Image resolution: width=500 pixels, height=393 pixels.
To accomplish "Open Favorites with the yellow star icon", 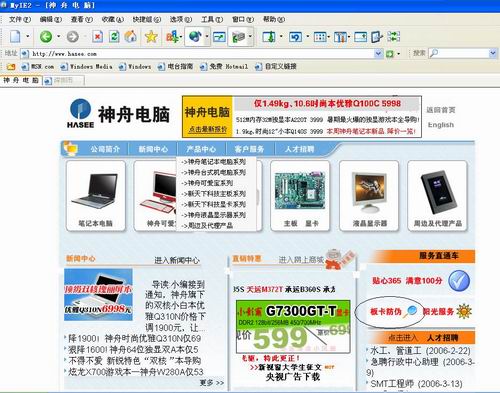I will tap(151, 36).
